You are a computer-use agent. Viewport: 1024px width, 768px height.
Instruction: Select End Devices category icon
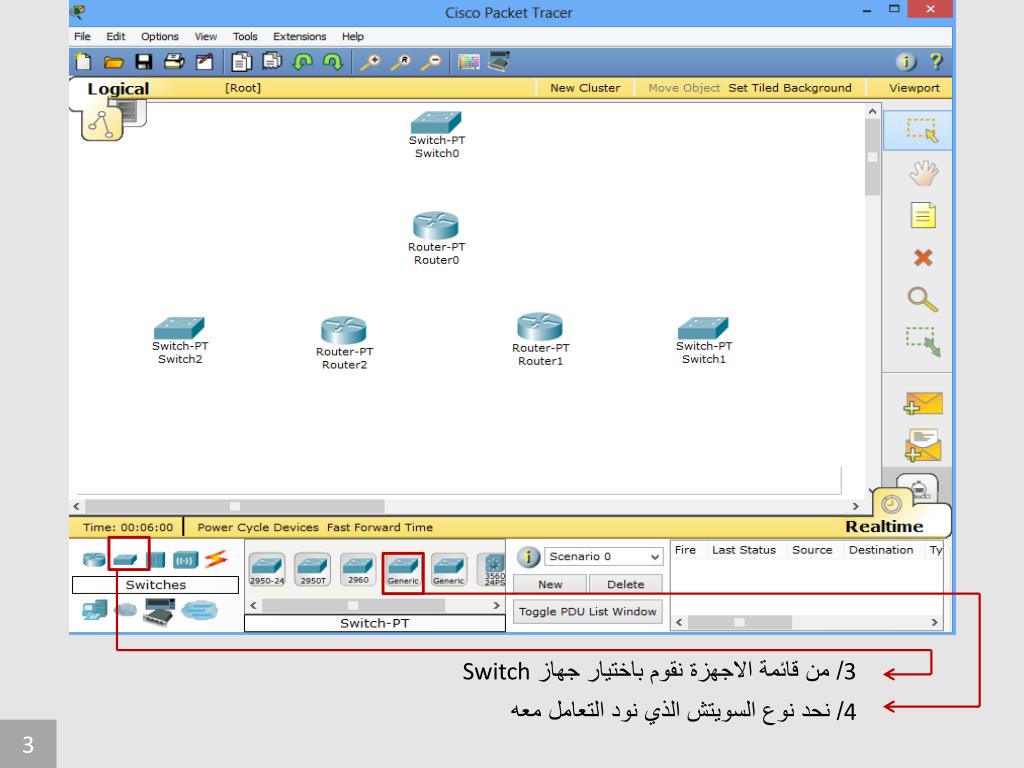95,611
